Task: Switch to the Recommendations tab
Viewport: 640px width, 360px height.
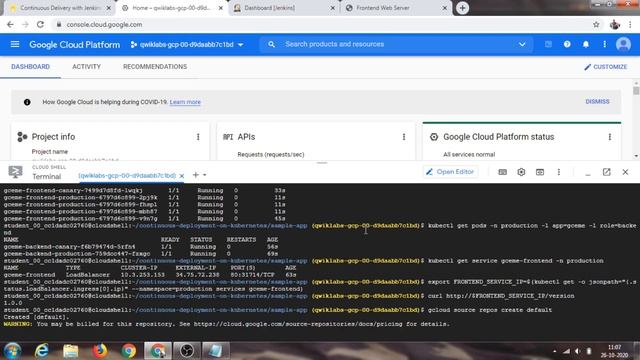Action: point(155,67)
